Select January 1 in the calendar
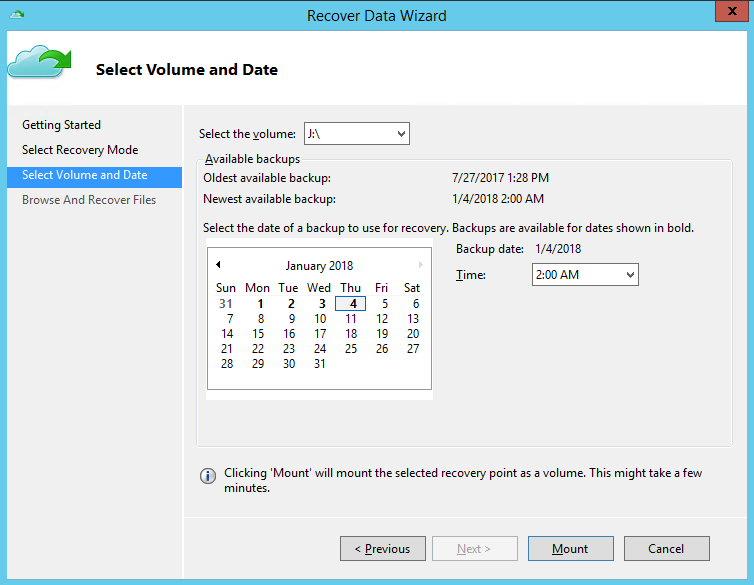Image resolution: width=754 pixels, height=585 pixels. 260,304
